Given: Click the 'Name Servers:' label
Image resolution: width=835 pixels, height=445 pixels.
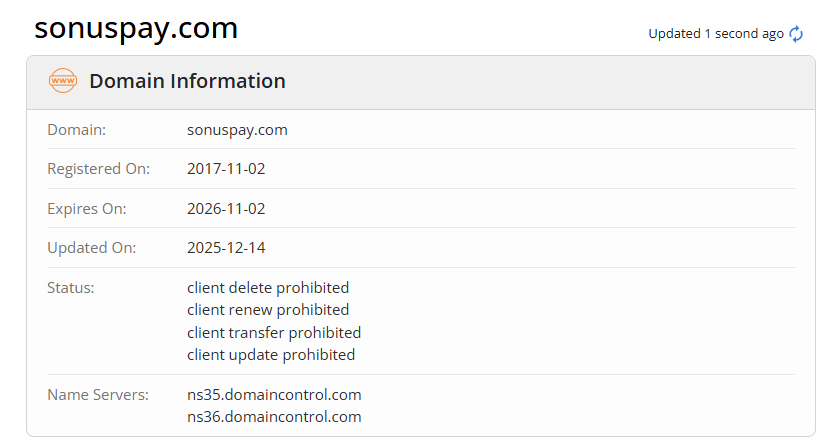Looking at the screenshot, I should (x=98, y=394).
